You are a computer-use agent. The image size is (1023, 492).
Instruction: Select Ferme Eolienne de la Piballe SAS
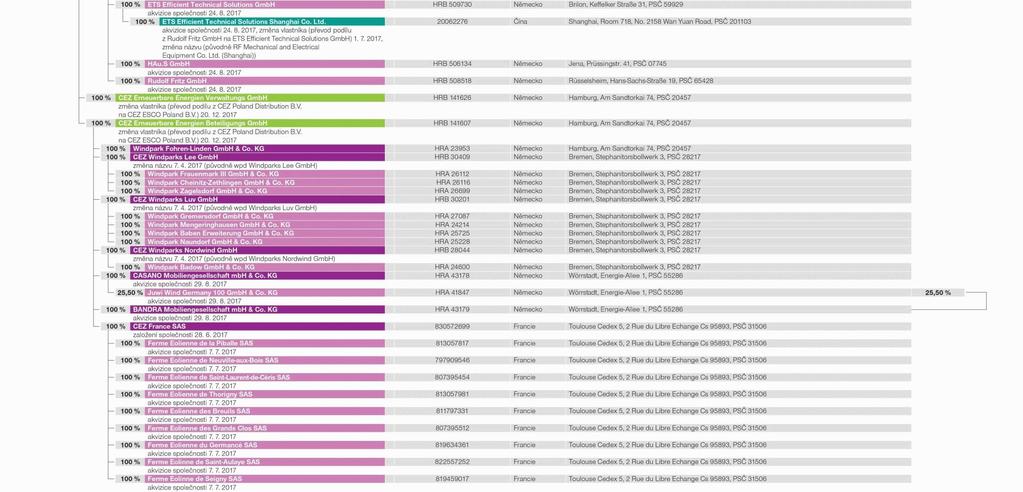coord(200,344)
